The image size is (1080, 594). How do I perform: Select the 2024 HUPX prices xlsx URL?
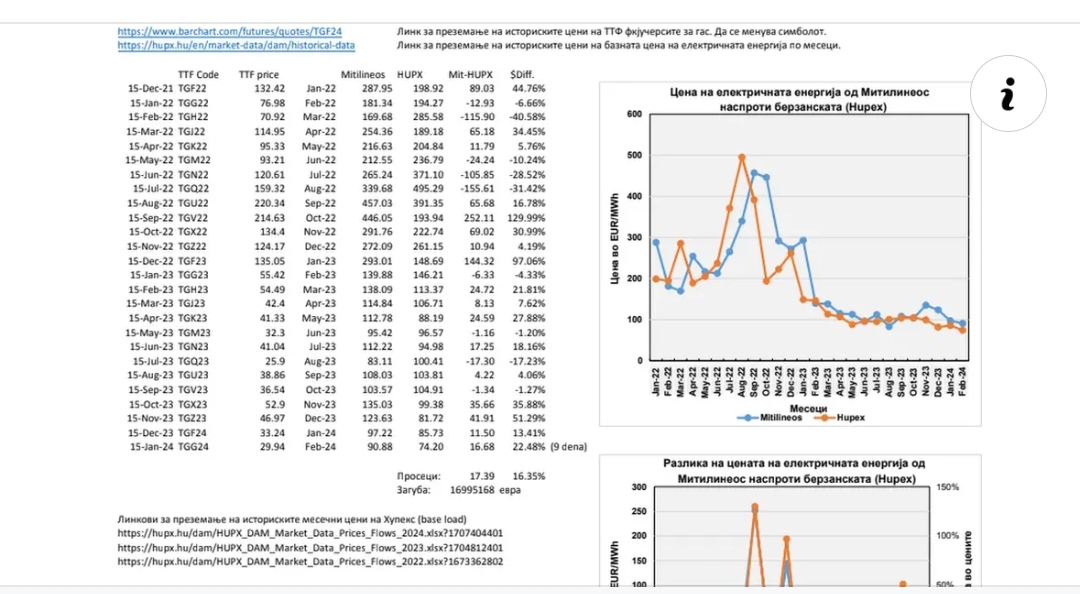click(x=310, y=534)
